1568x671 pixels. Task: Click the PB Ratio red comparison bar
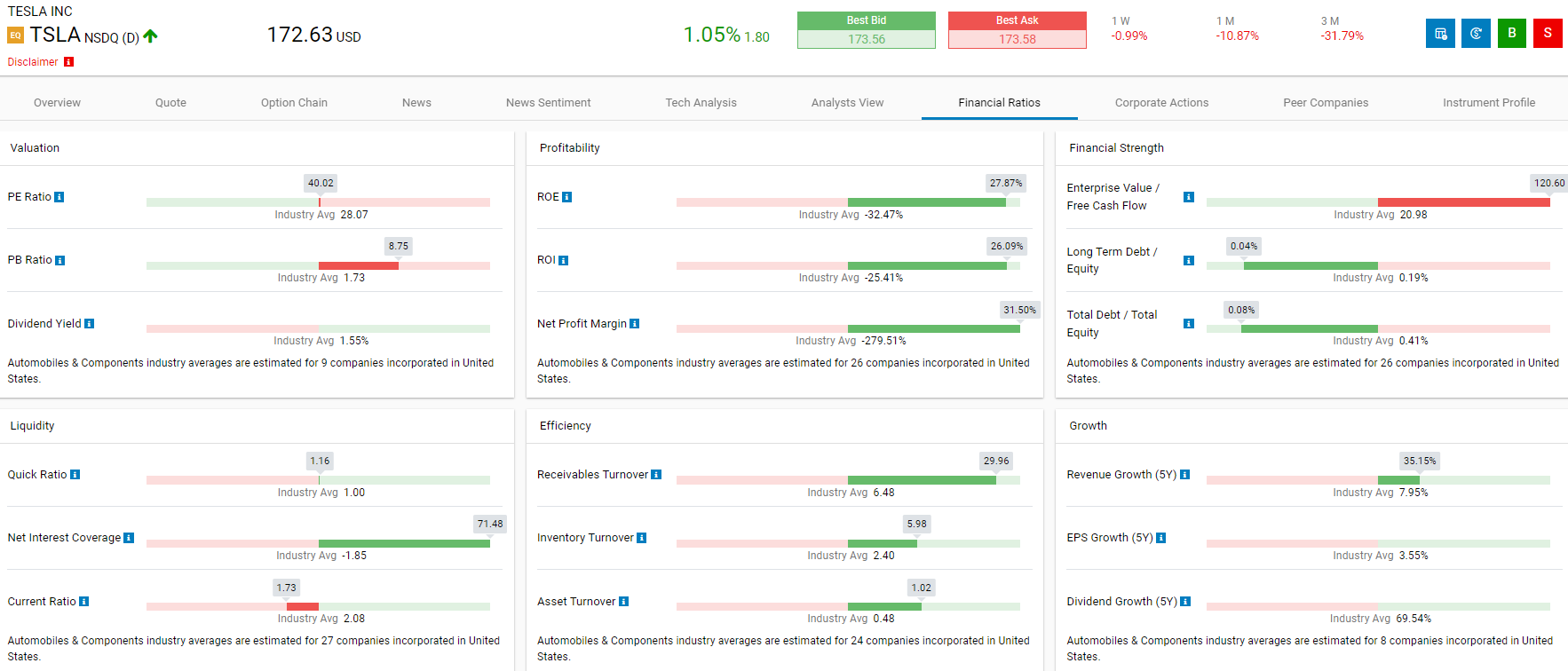coord(359,265)
